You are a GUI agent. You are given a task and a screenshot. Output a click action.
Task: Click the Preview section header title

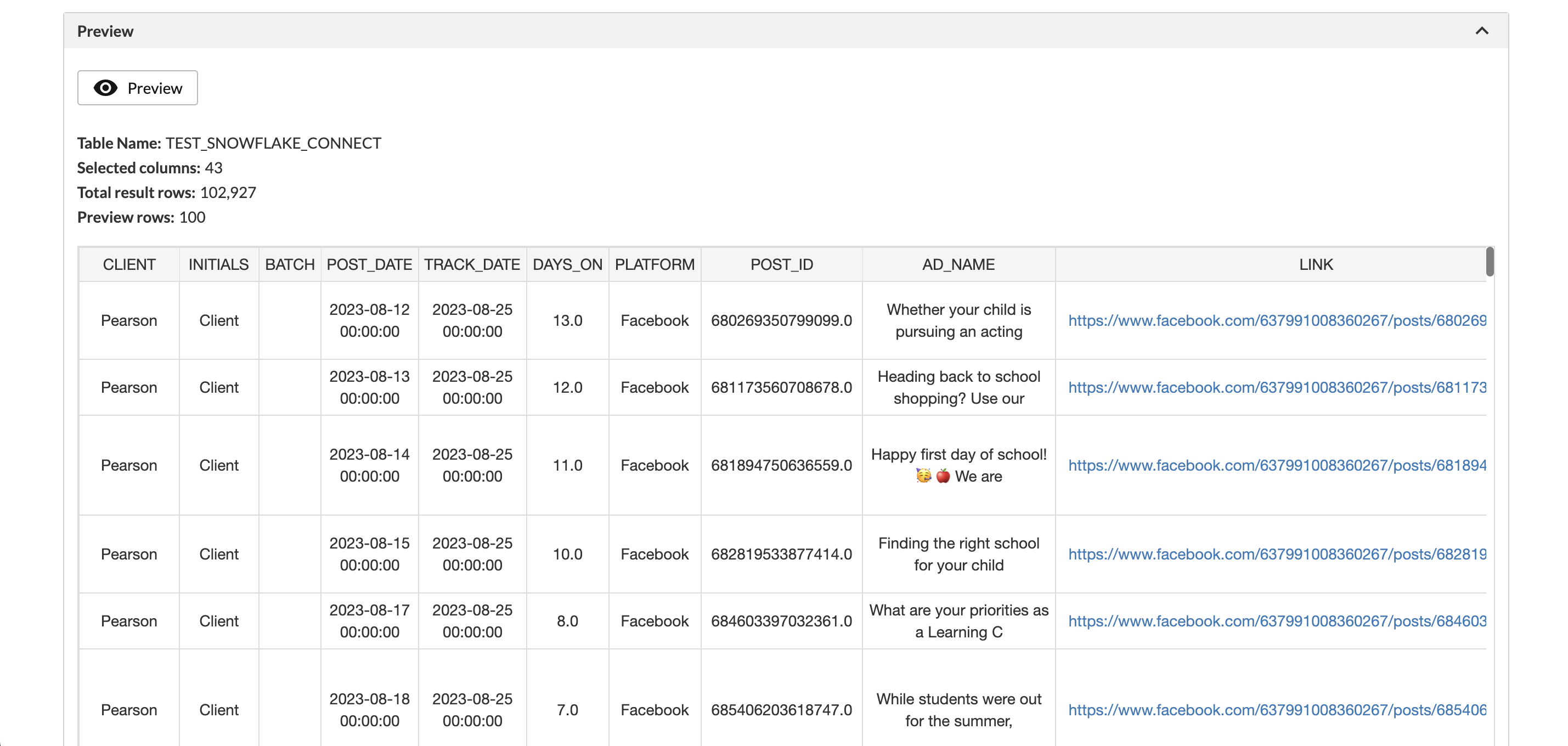coord(105,31)
